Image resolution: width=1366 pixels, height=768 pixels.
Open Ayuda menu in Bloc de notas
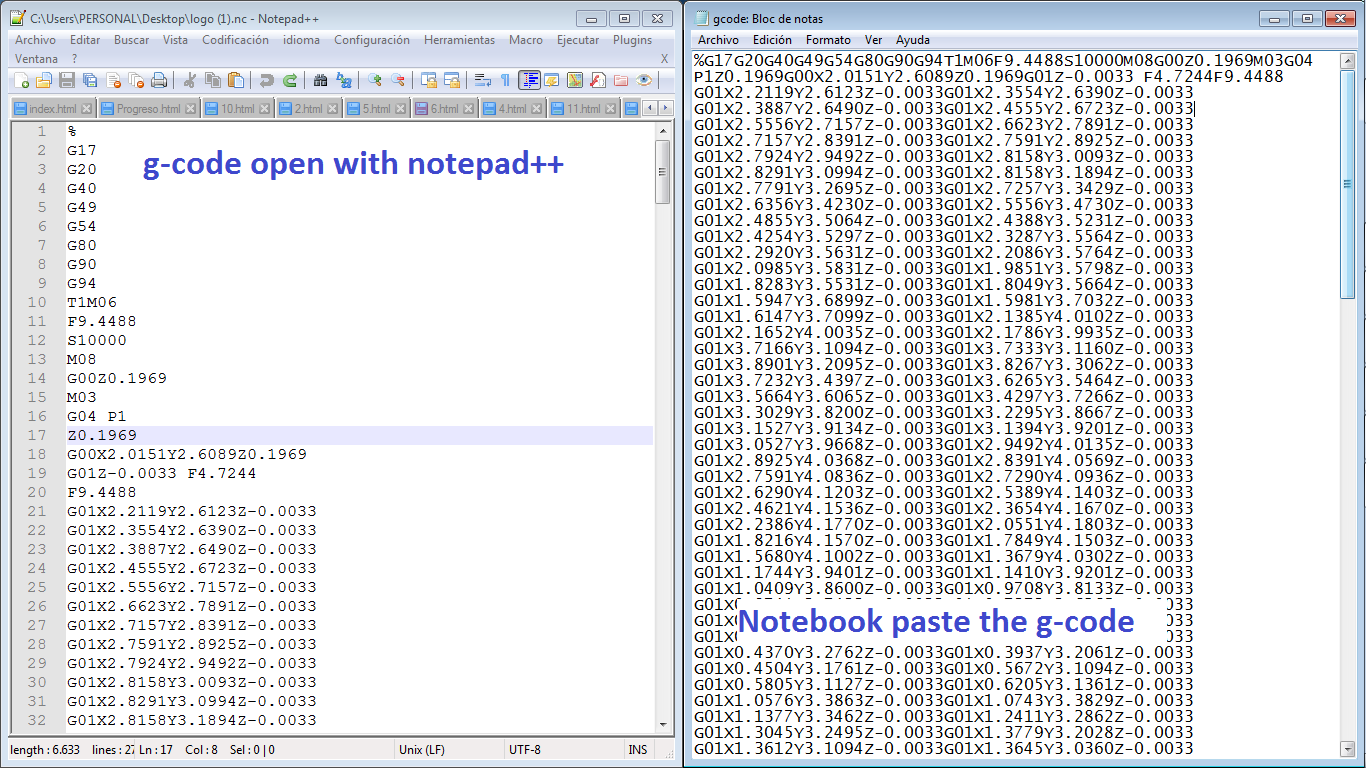[912, 40]
